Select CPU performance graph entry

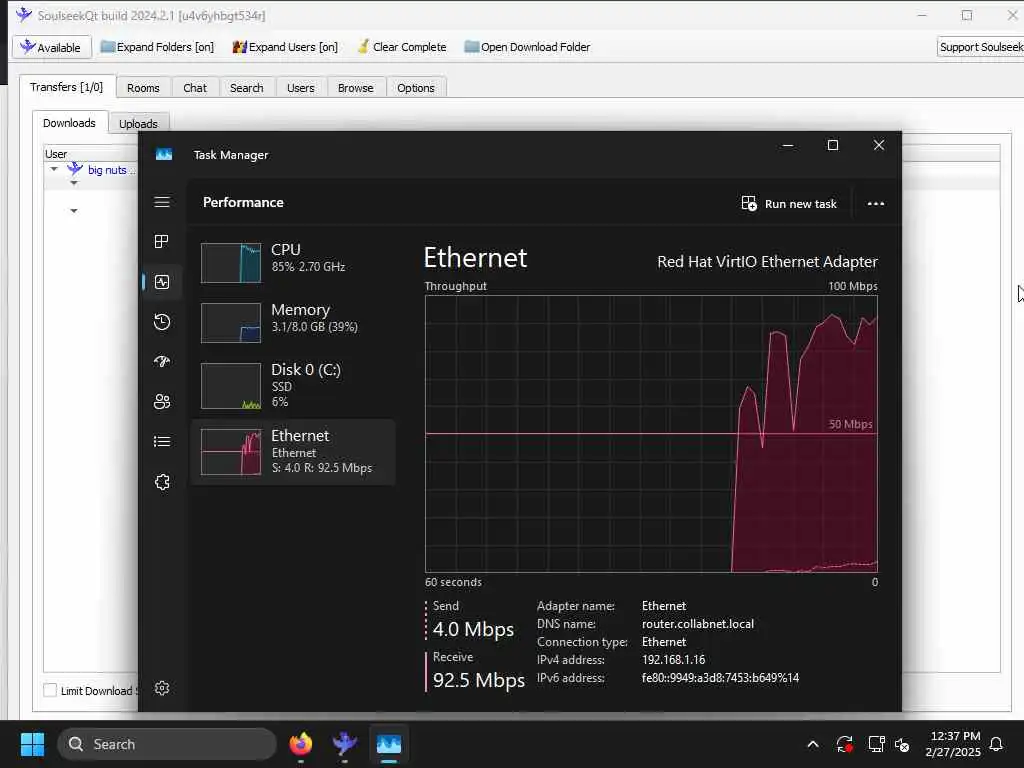[293, 263]
